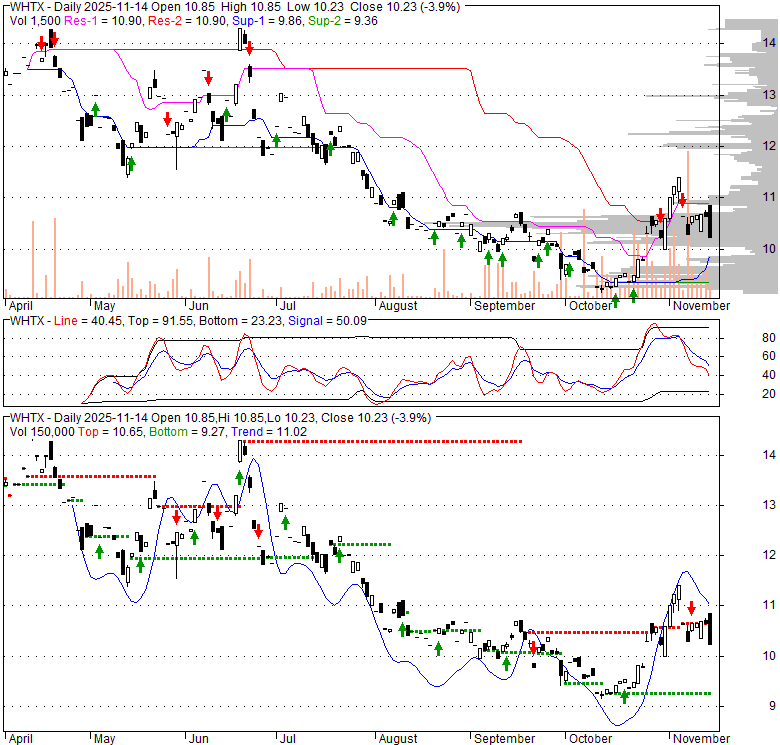Click the green up arrow below the June peak in the bottom chart
This screenshot has width=780, height=745.
240,478
